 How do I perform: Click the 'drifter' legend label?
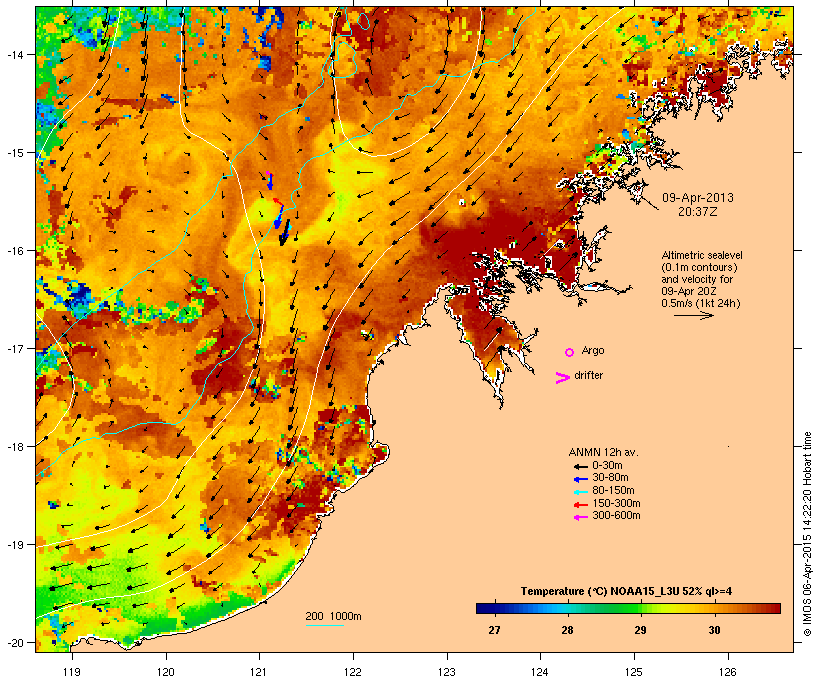tap(588, 375)
